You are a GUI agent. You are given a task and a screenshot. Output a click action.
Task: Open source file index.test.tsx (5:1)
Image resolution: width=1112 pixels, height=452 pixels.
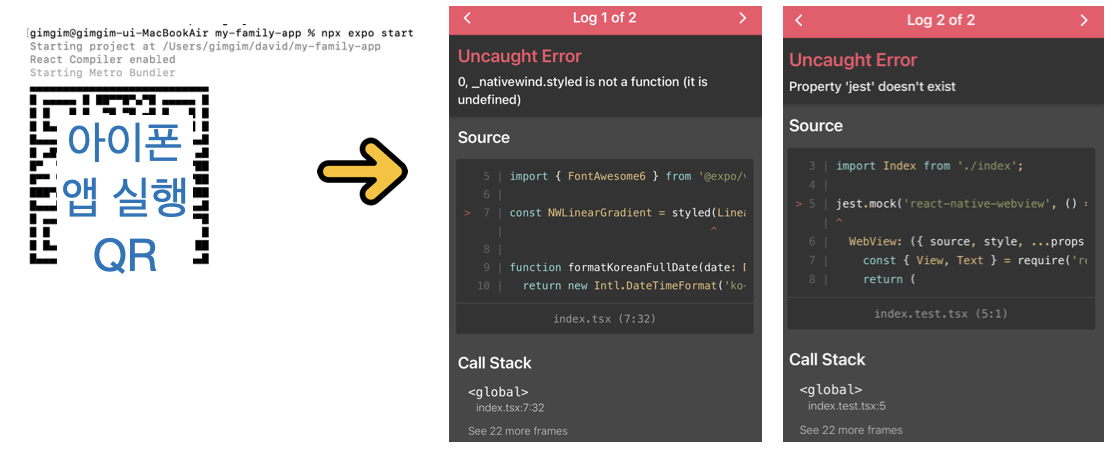(940, 314)
